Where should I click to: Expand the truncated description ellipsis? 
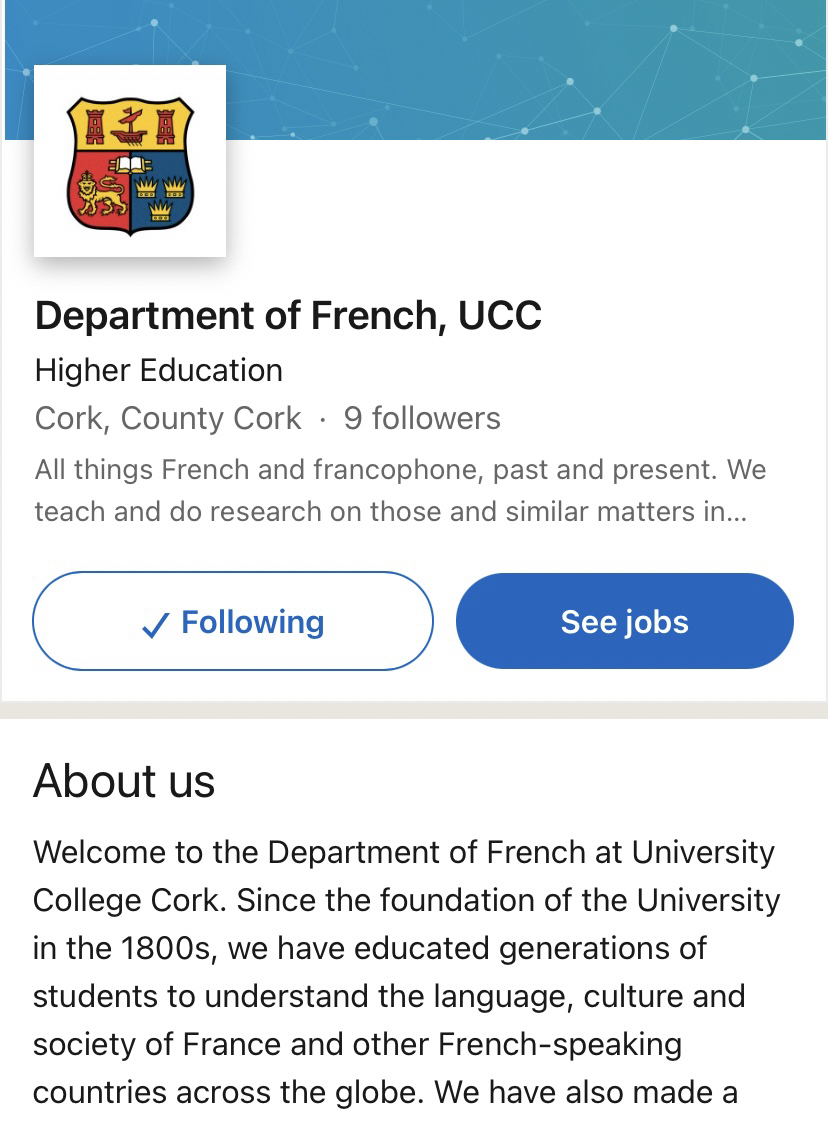pos(738,512)
